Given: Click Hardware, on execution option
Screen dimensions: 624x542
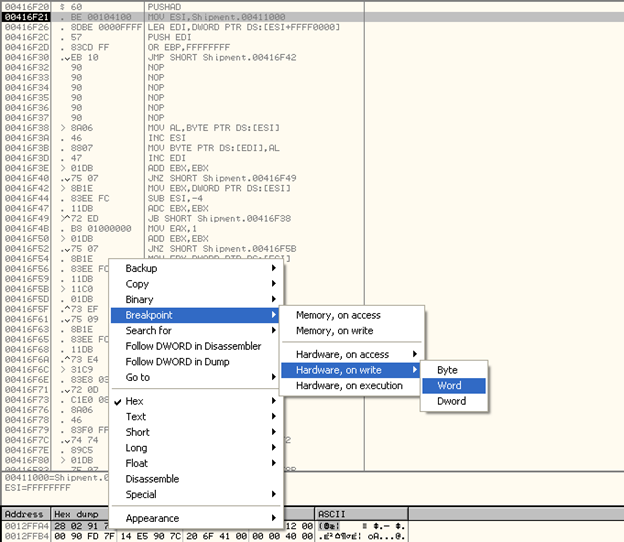Looking at the screenshot, I should coord(349,386).
